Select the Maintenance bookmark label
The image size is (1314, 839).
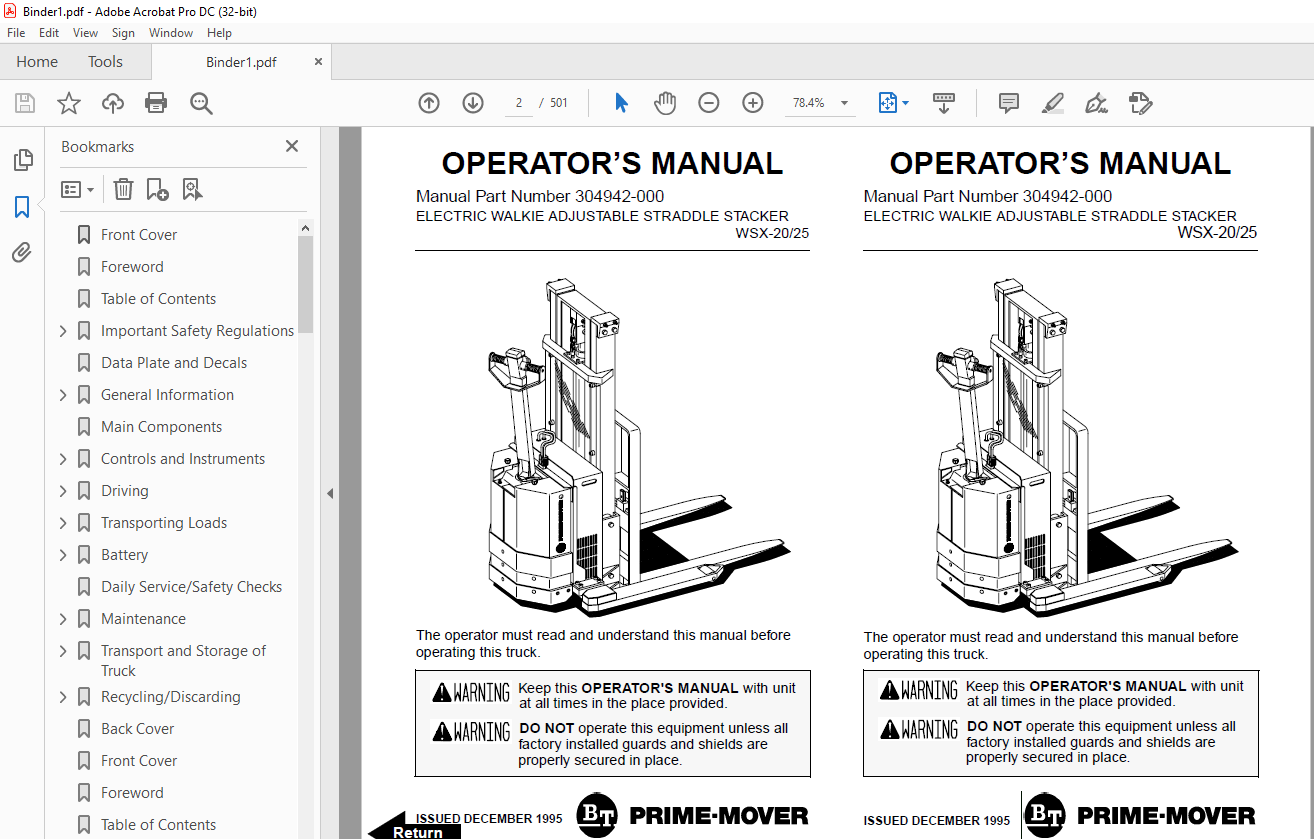pyautogui.click(x=143, y=619)
